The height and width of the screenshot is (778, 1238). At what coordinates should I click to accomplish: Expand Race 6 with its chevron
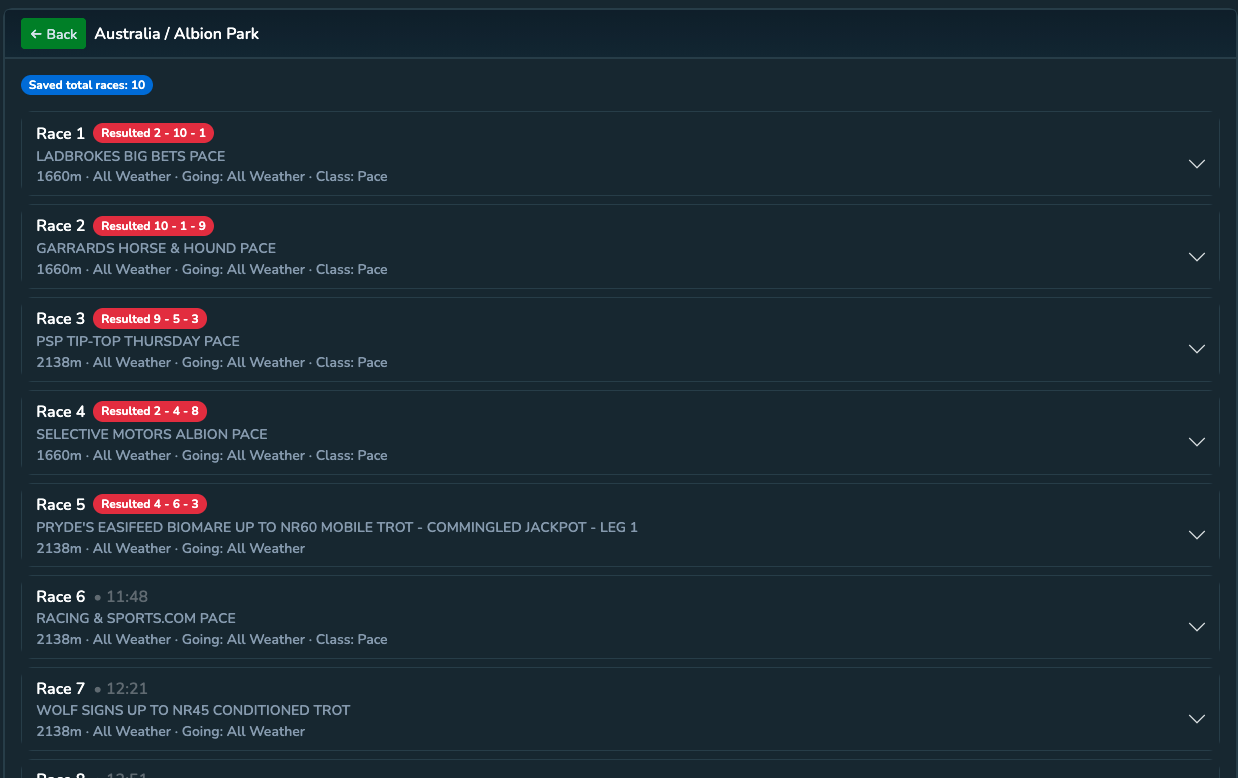point(1196,627)
